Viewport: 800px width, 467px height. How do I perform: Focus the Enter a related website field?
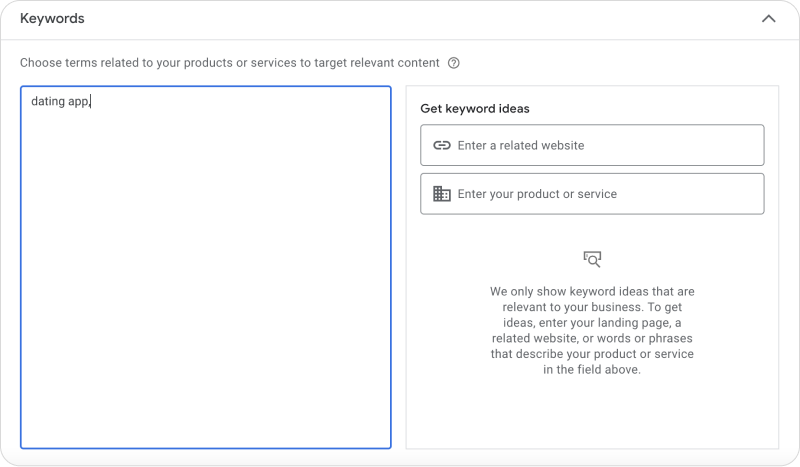pyautogui.click(x=592, y=145)
